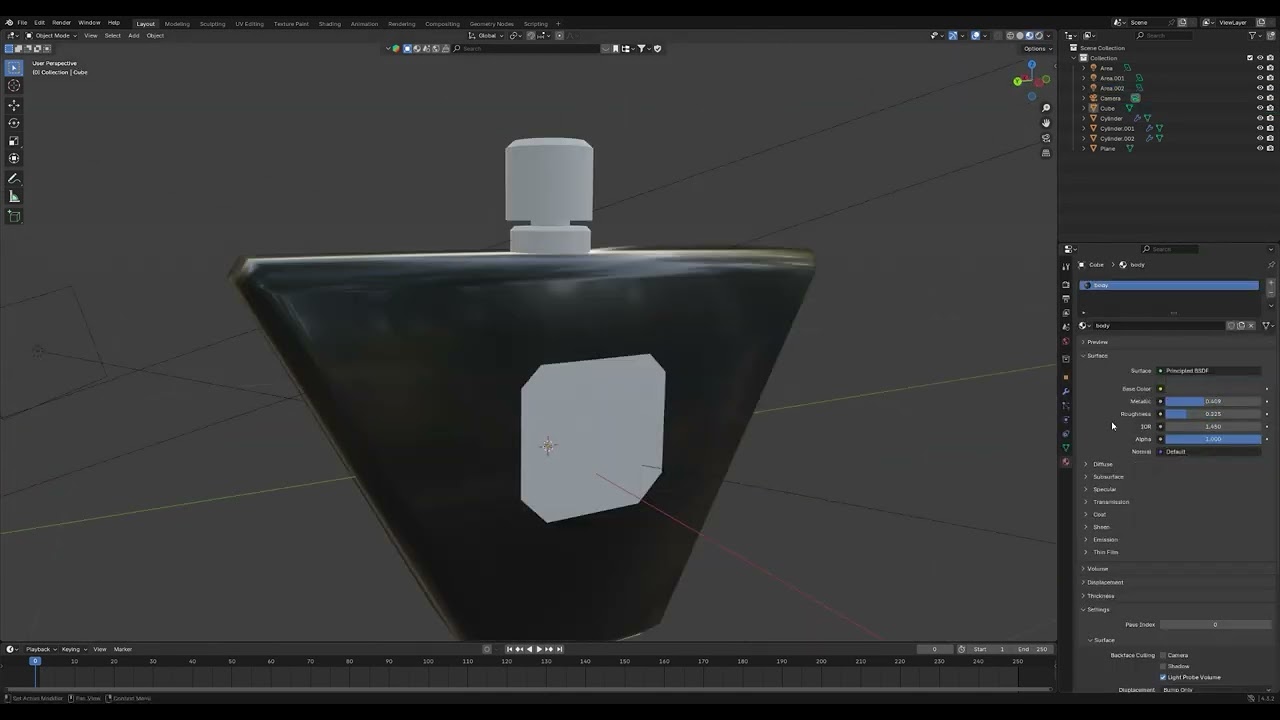Select the Move tool
Viewport: 1280px width, 720px height.
click(x=14, y=105)
